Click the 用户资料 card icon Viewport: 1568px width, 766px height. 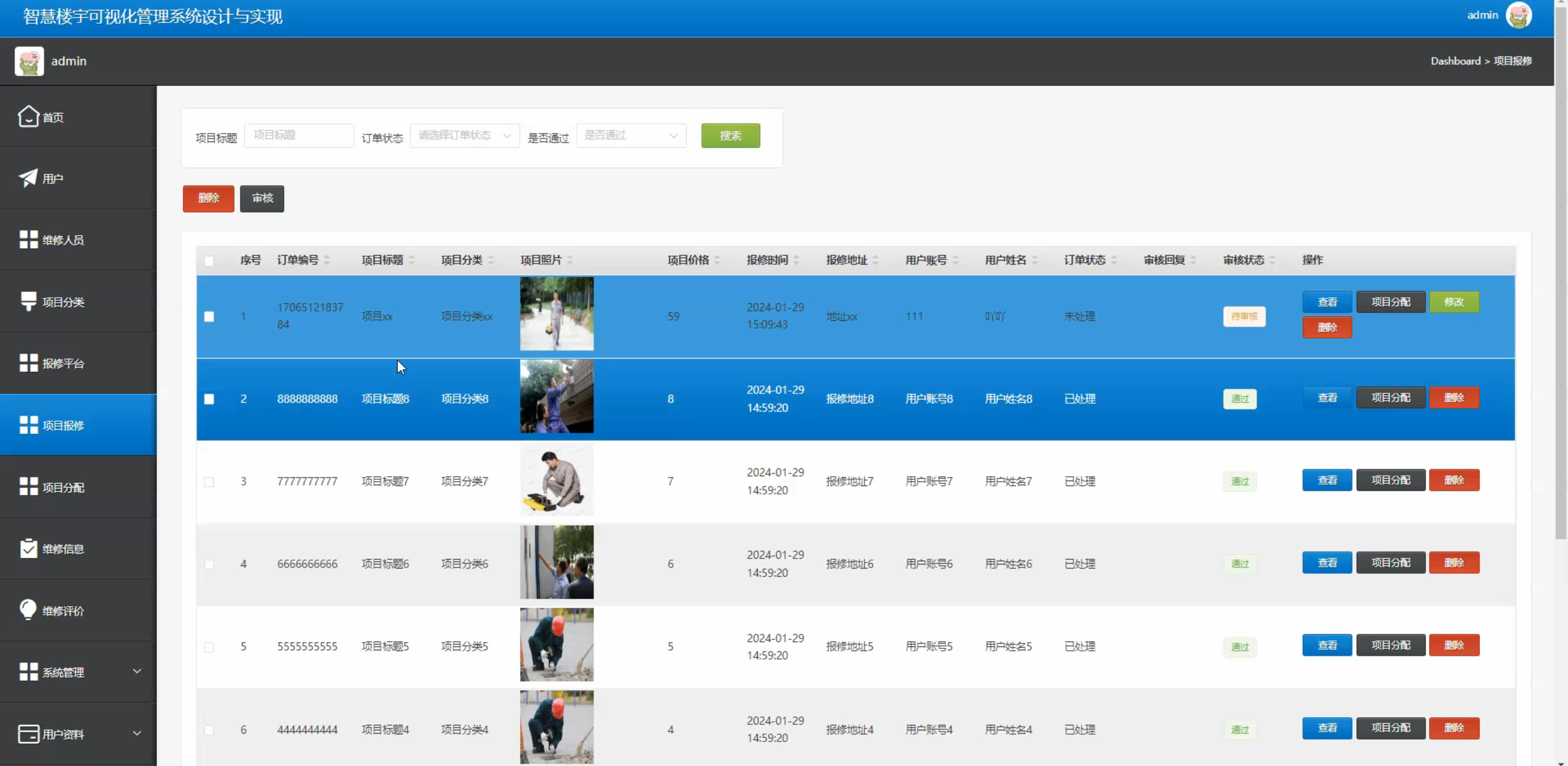click(x=28, y=734)
